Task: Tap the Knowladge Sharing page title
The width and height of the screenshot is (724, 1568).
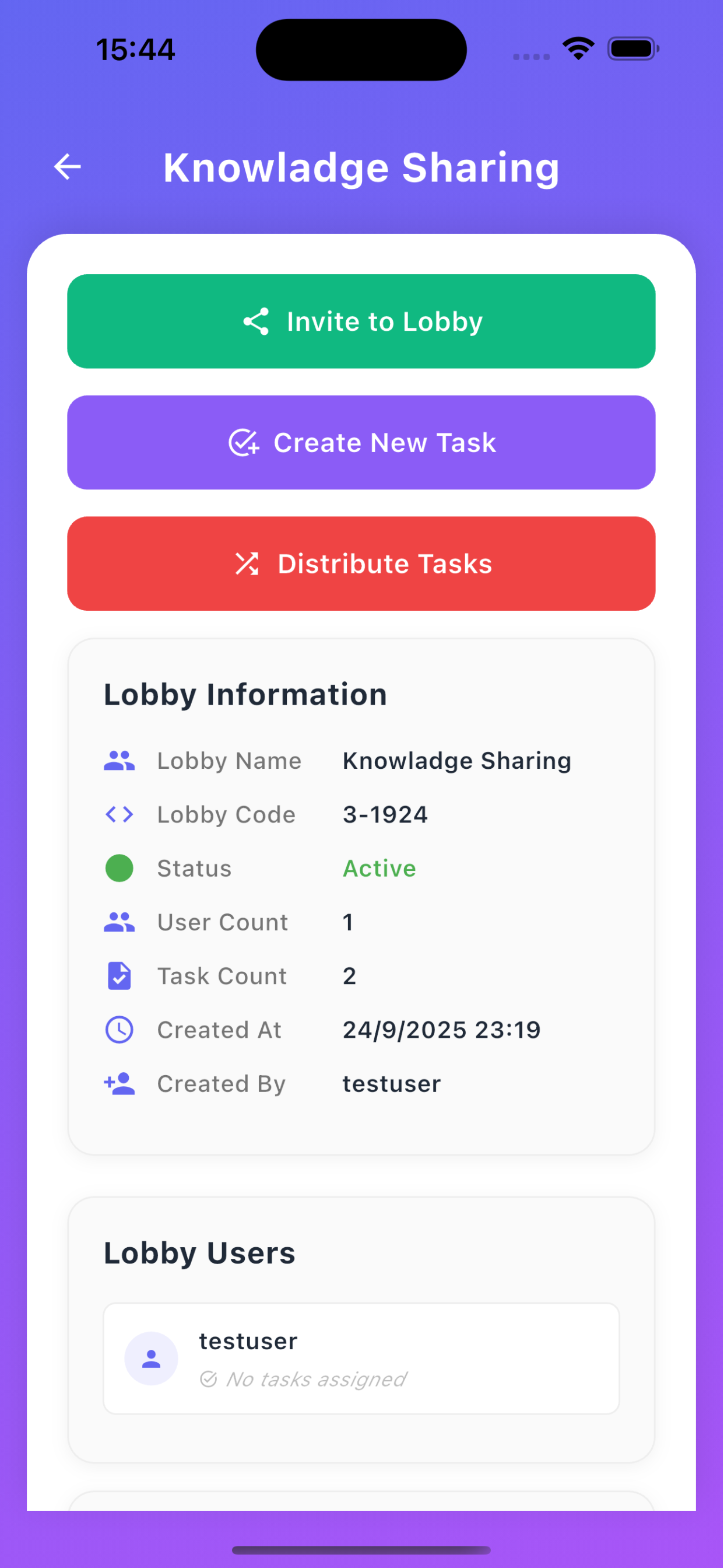Action: pos(361,167)
